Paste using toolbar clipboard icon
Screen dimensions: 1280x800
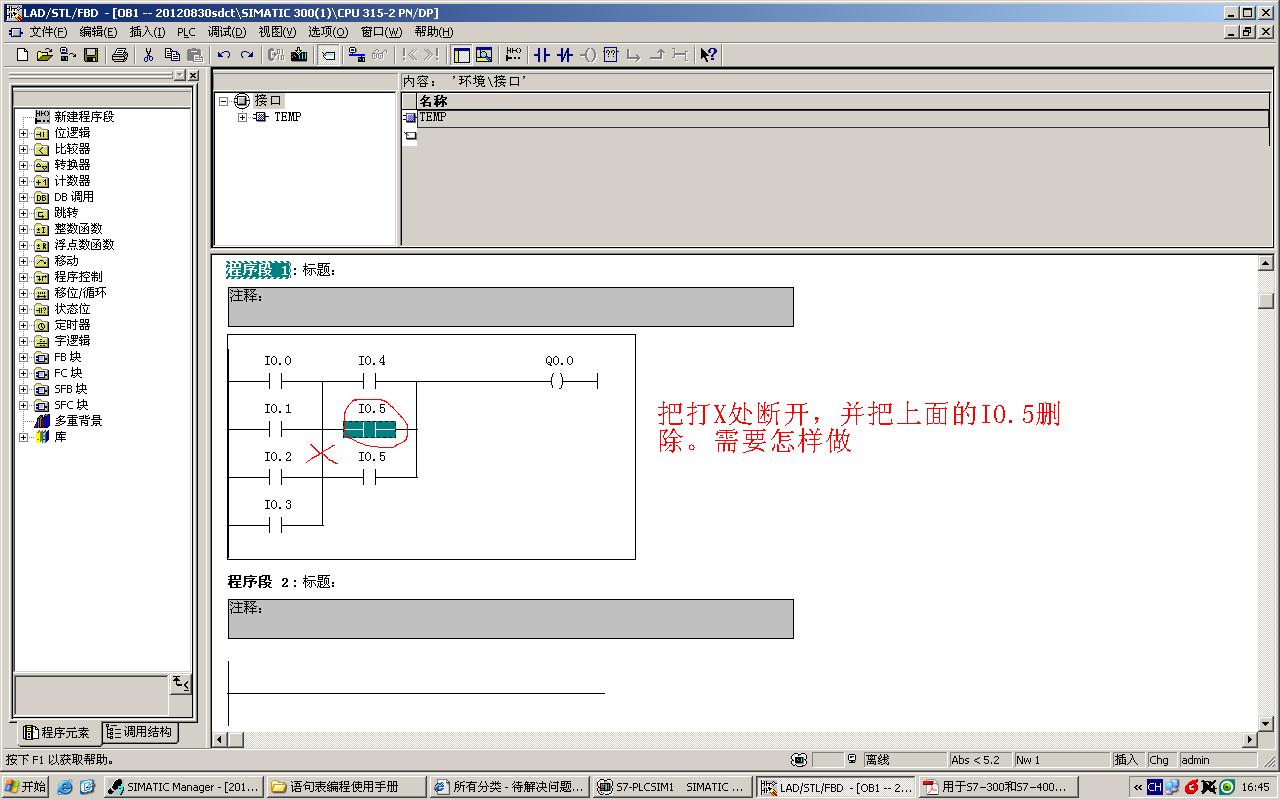[195, 55]
